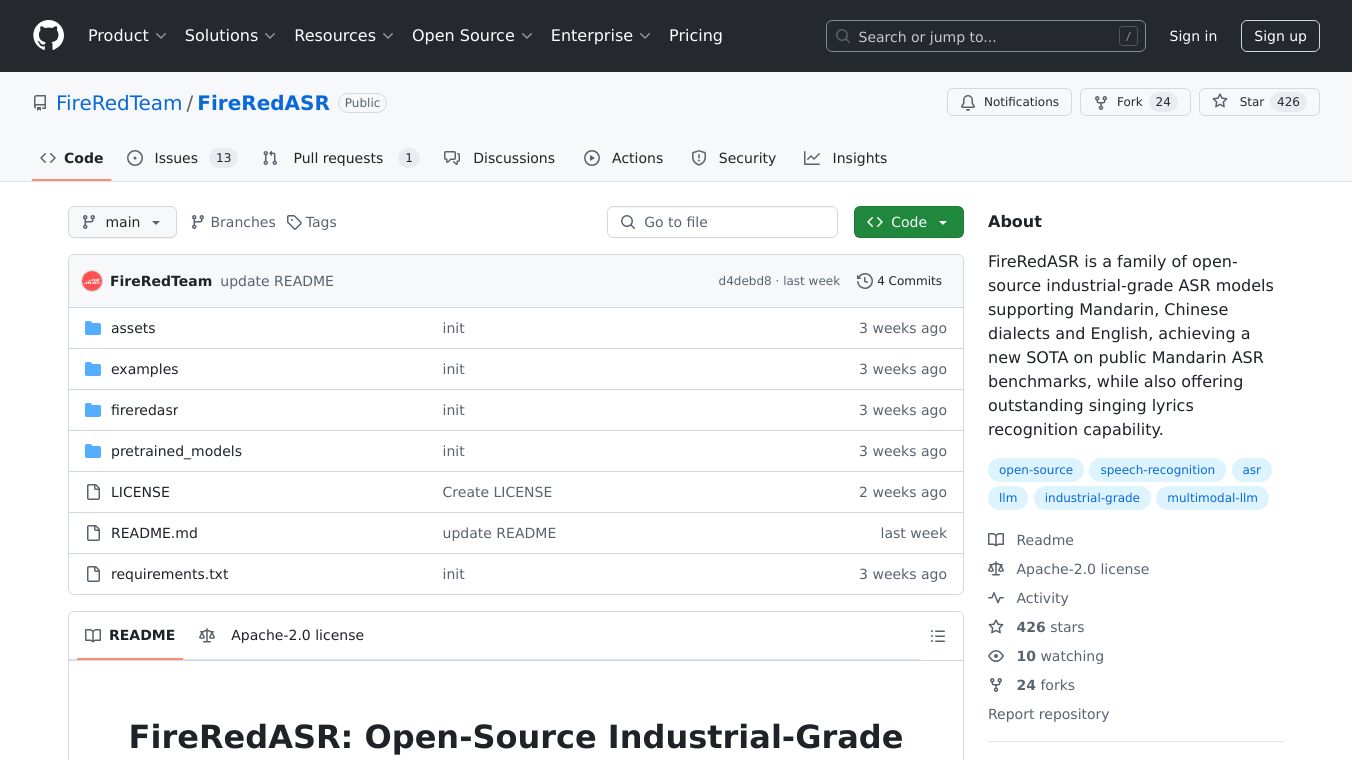Click the GitHub logo icon

48,36
